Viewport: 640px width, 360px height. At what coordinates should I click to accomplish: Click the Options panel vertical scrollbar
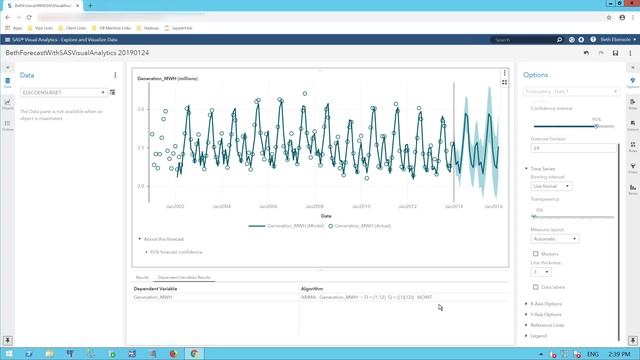point(619,241)
